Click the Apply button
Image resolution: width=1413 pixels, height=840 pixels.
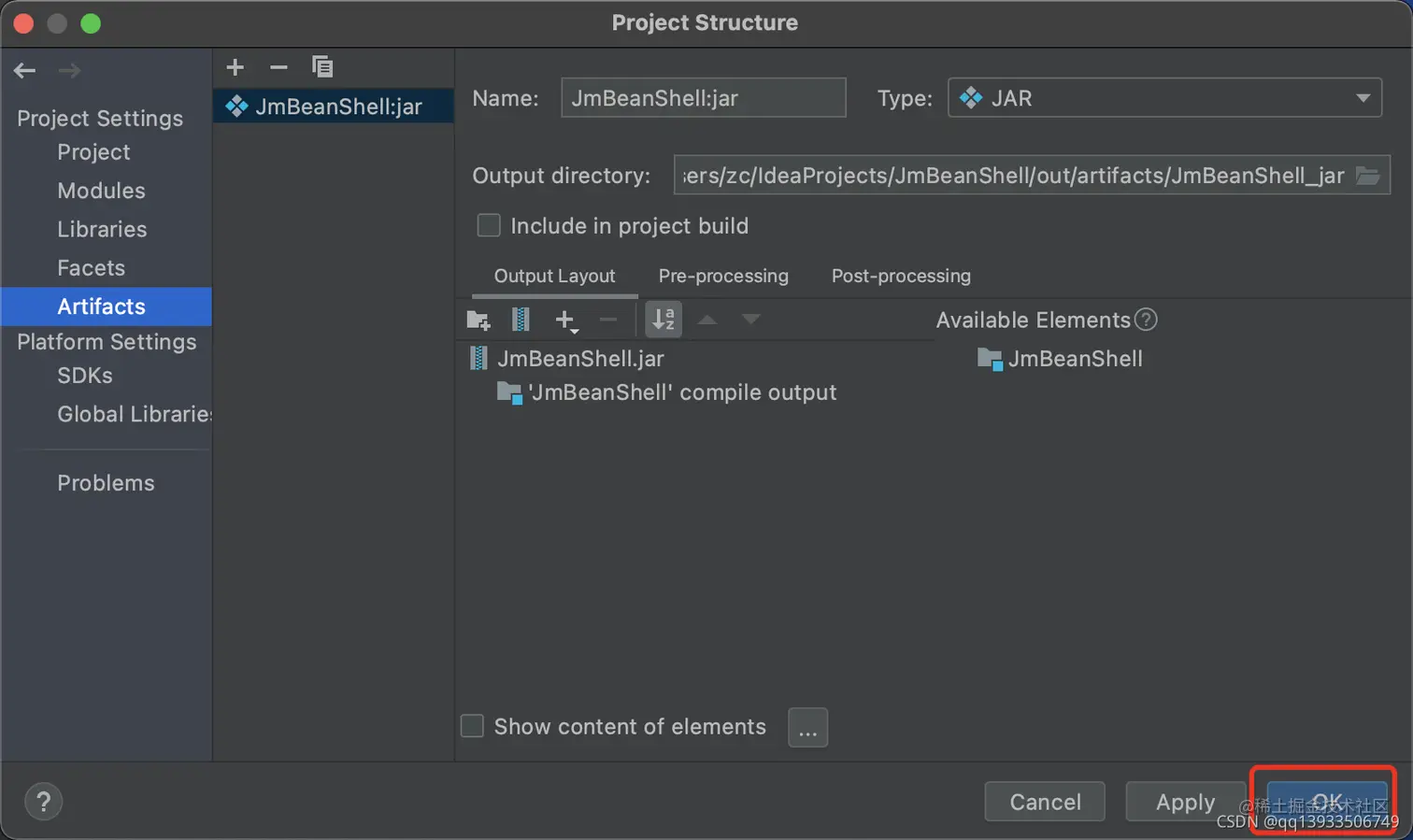1185,802
